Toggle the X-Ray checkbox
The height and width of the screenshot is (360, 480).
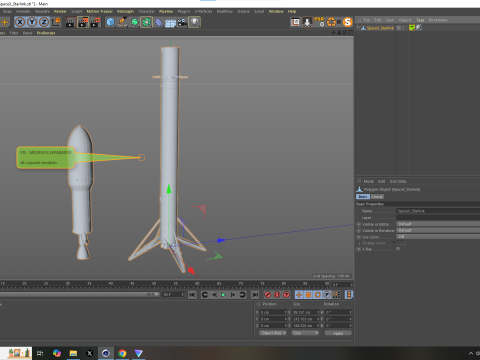pyautogui.click(x=398, y=249)
